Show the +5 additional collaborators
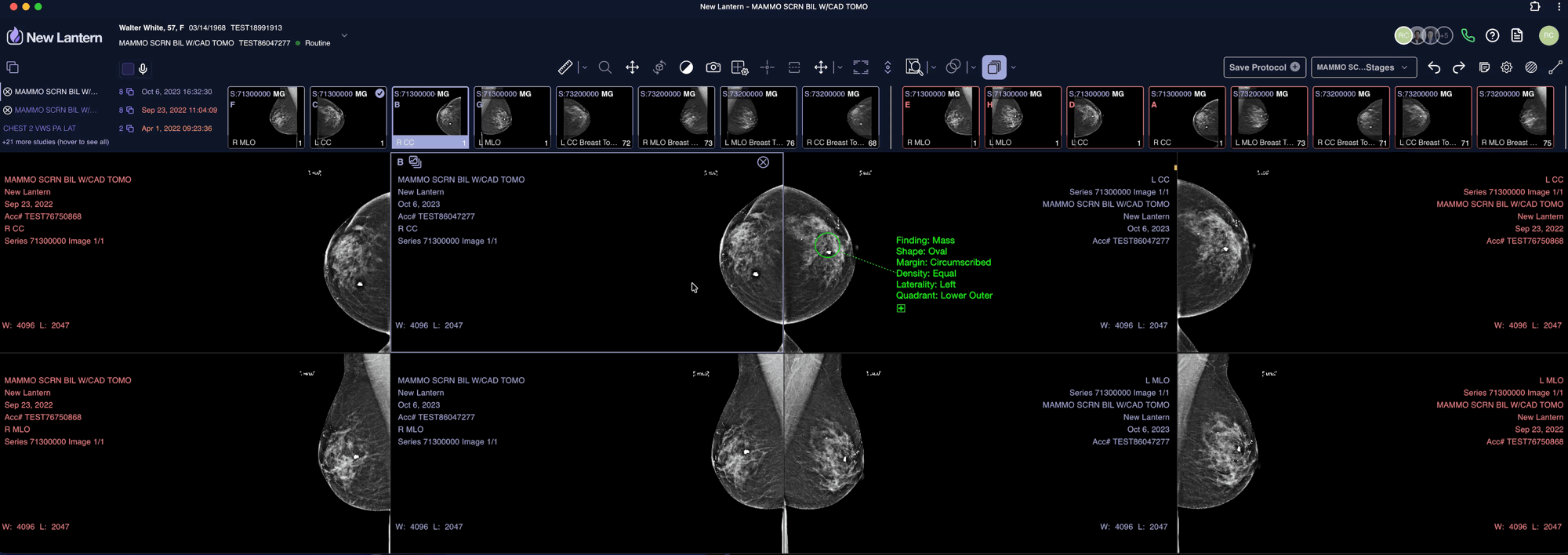 [1444, 35]
